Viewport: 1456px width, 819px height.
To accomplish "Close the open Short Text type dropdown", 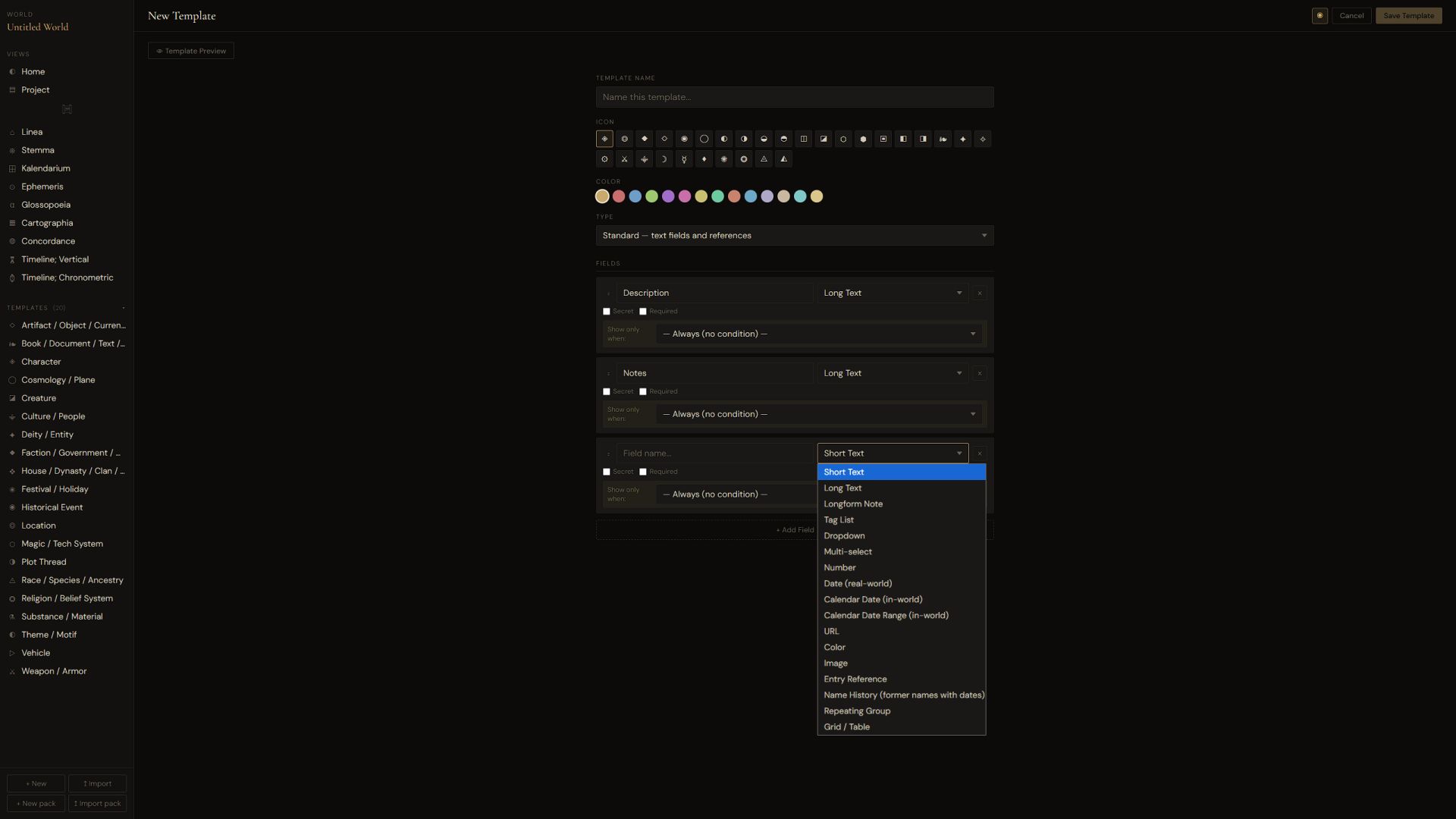I will coord(893,453).
